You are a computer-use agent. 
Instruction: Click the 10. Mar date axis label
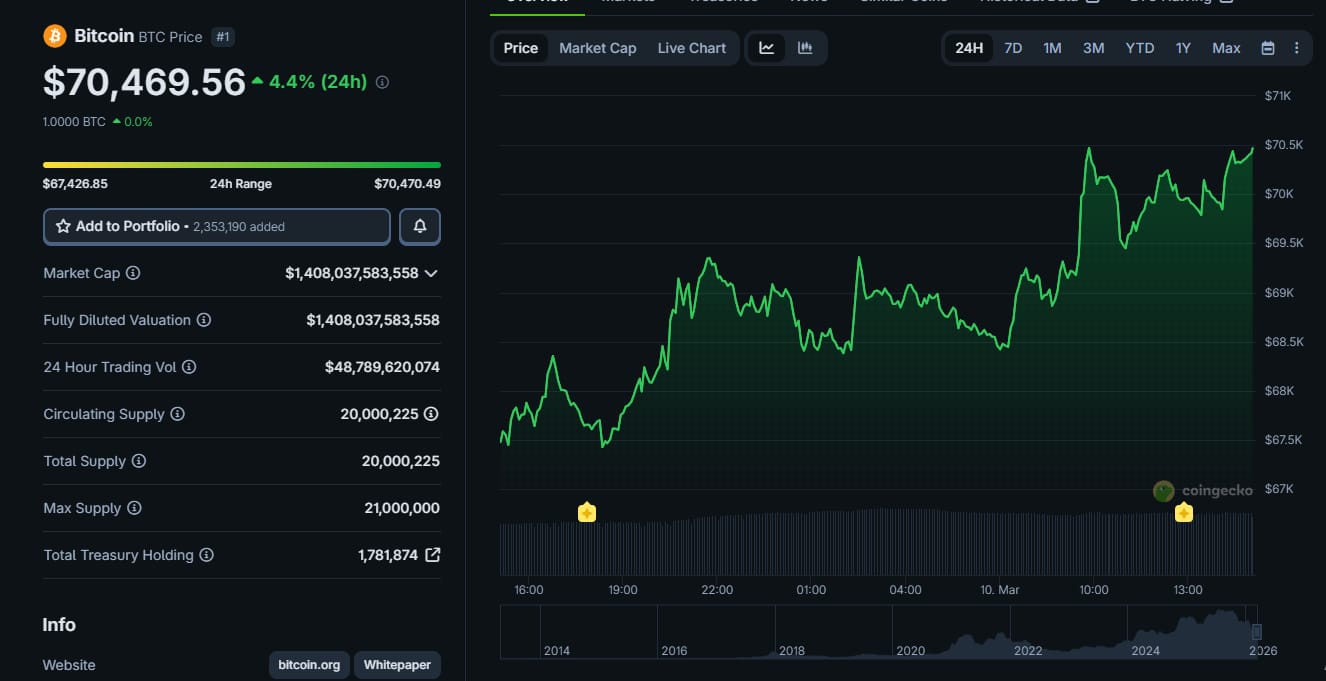coord(1000,590)
